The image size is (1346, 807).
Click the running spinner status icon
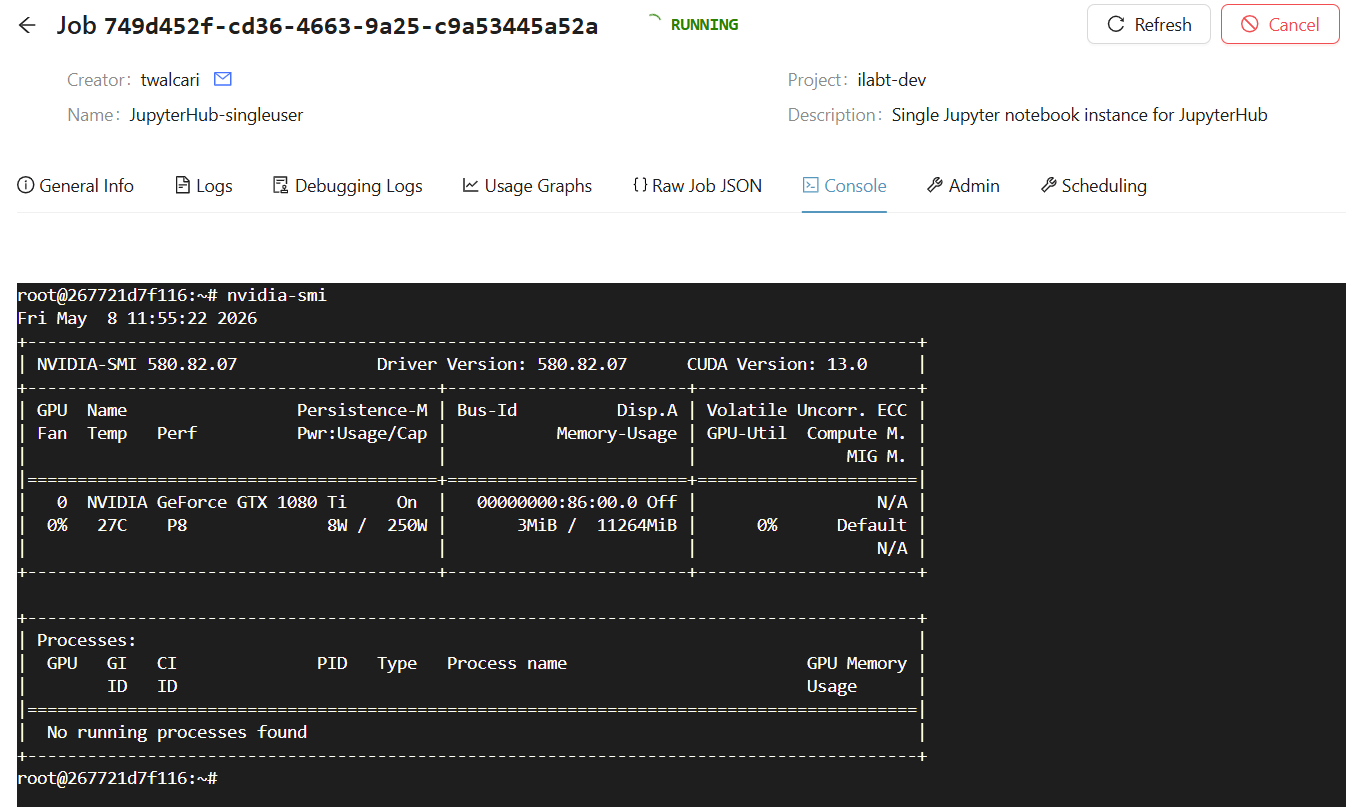tap(655, 21)
